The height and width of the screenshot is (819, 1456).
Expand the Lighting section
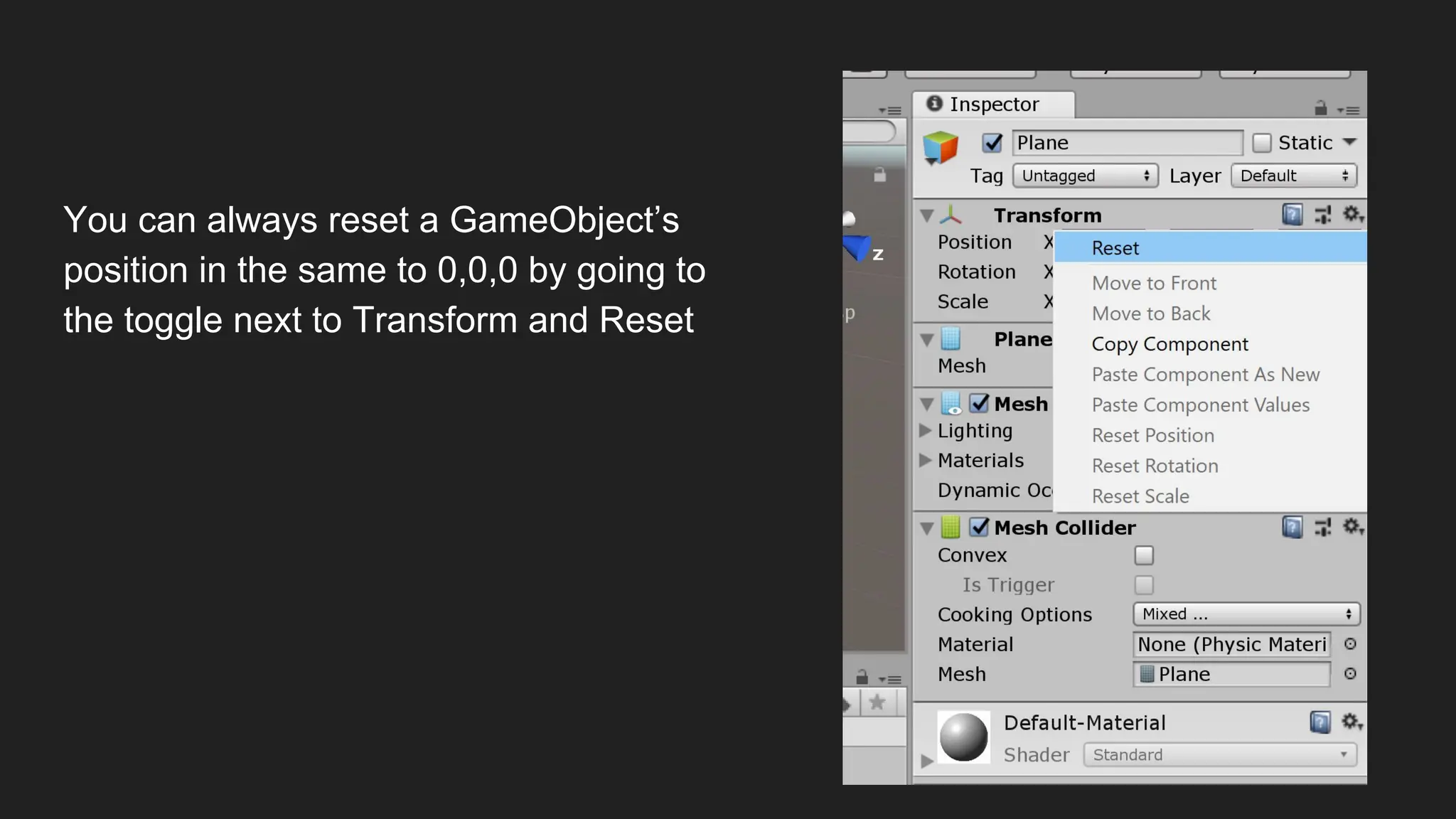pyautogui.click(x=925, y=430)
